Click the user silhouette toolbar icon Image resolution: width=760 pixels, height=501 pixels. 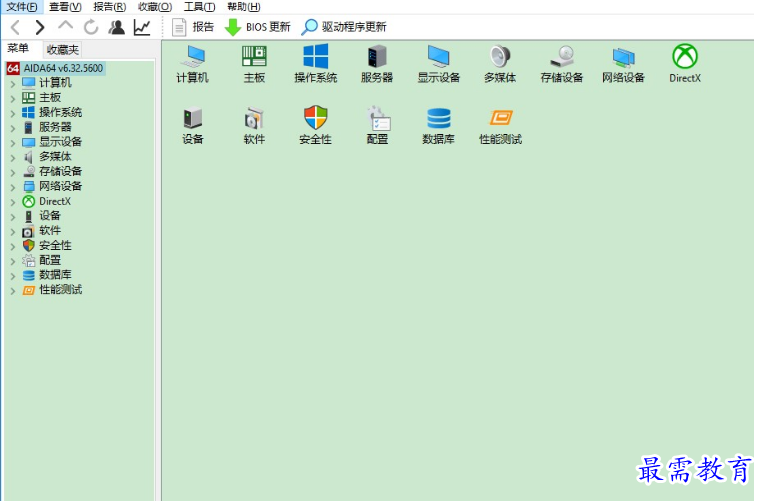116,27
